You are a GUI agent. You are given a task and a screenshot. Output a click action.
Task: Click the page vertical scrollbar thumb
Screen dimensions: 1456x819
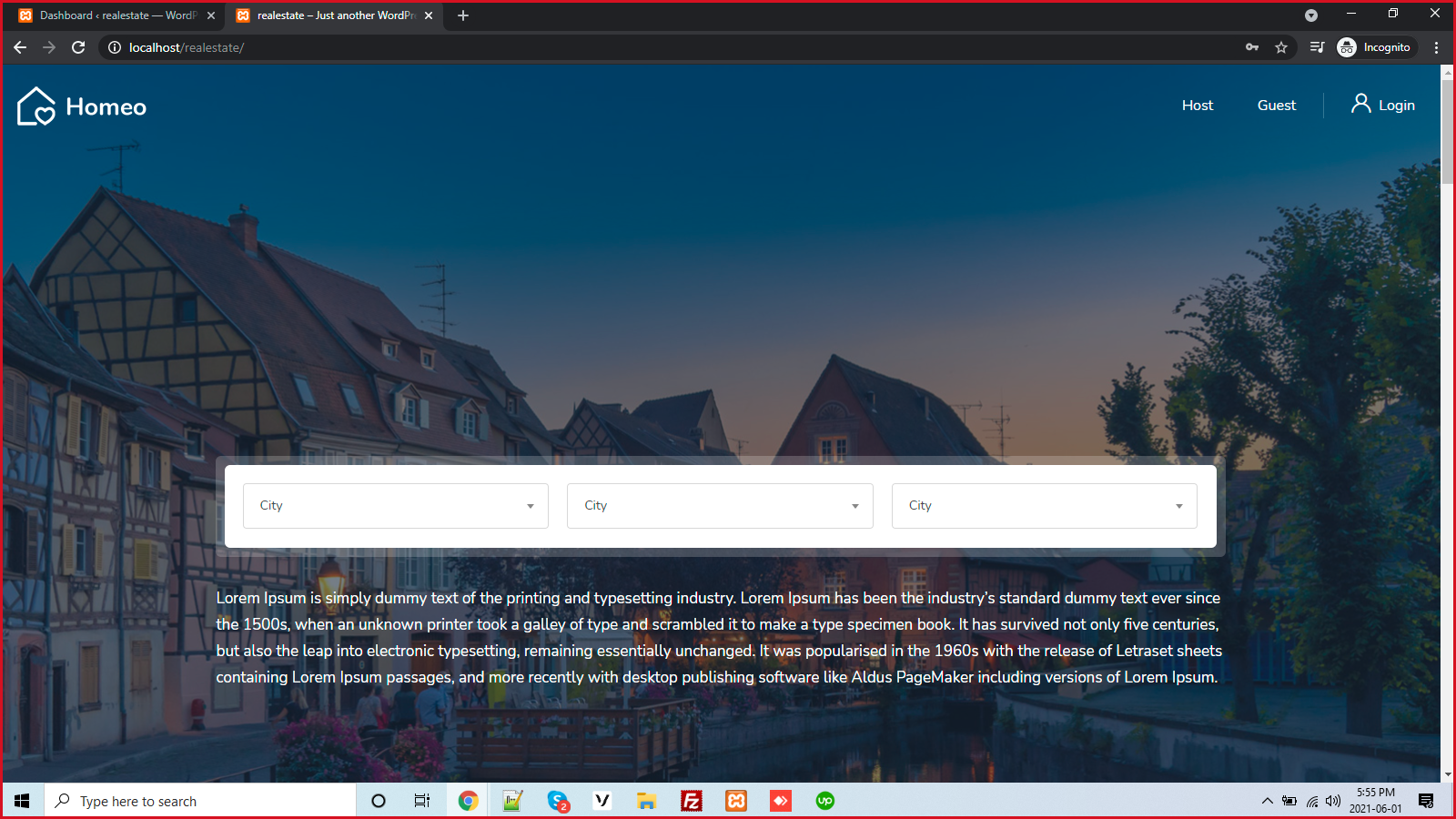[1447, 131]
